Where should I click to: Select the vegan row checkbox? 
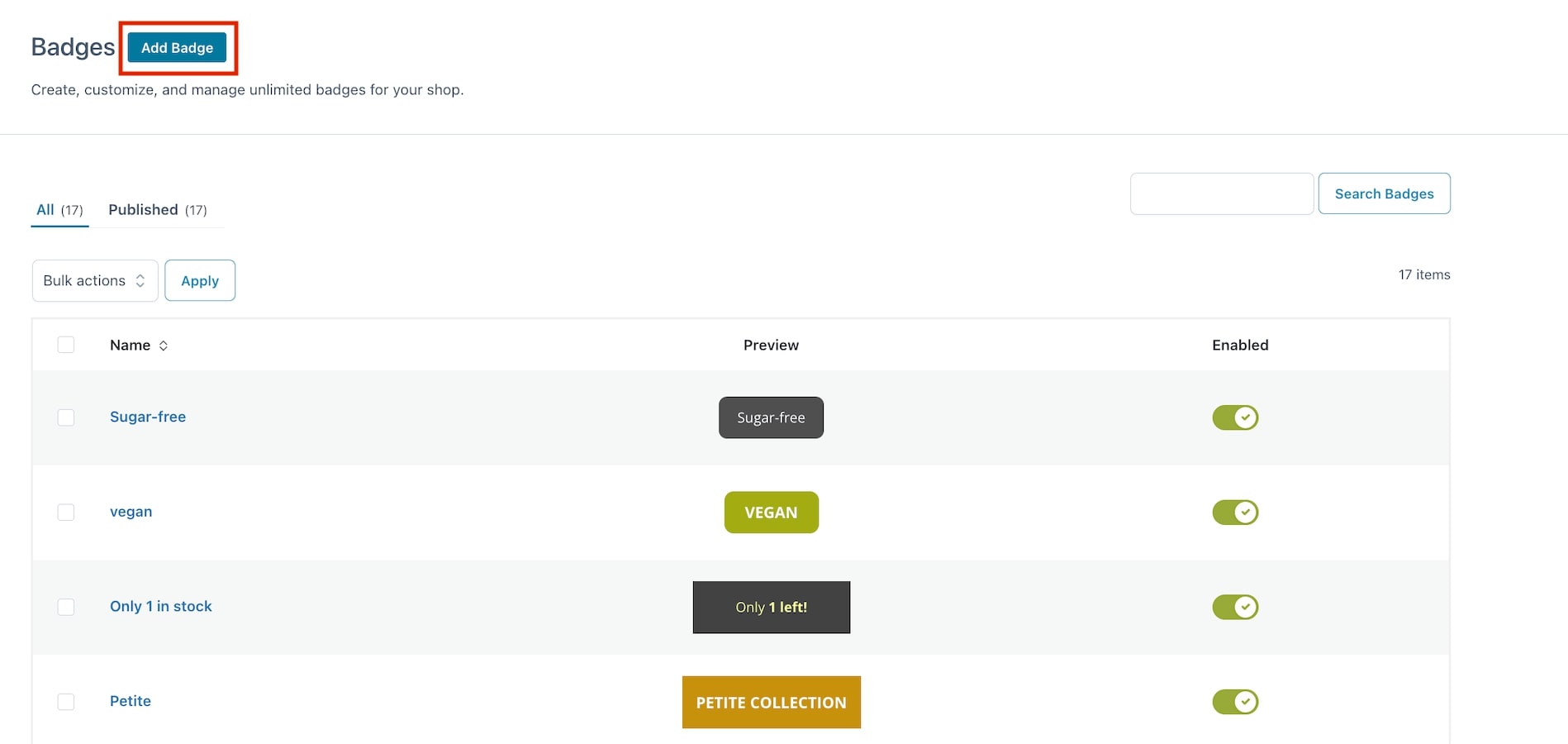(x=66, y=513)
